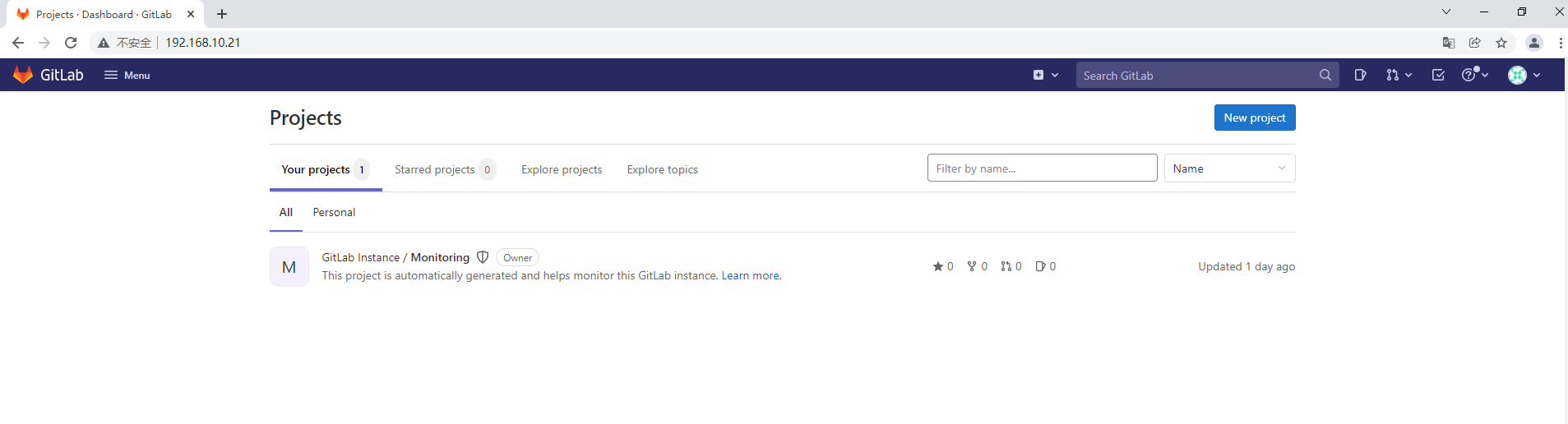Click the search magnifier icon
This screenshot has width=1568, height=424.
tap(1325, 75)
